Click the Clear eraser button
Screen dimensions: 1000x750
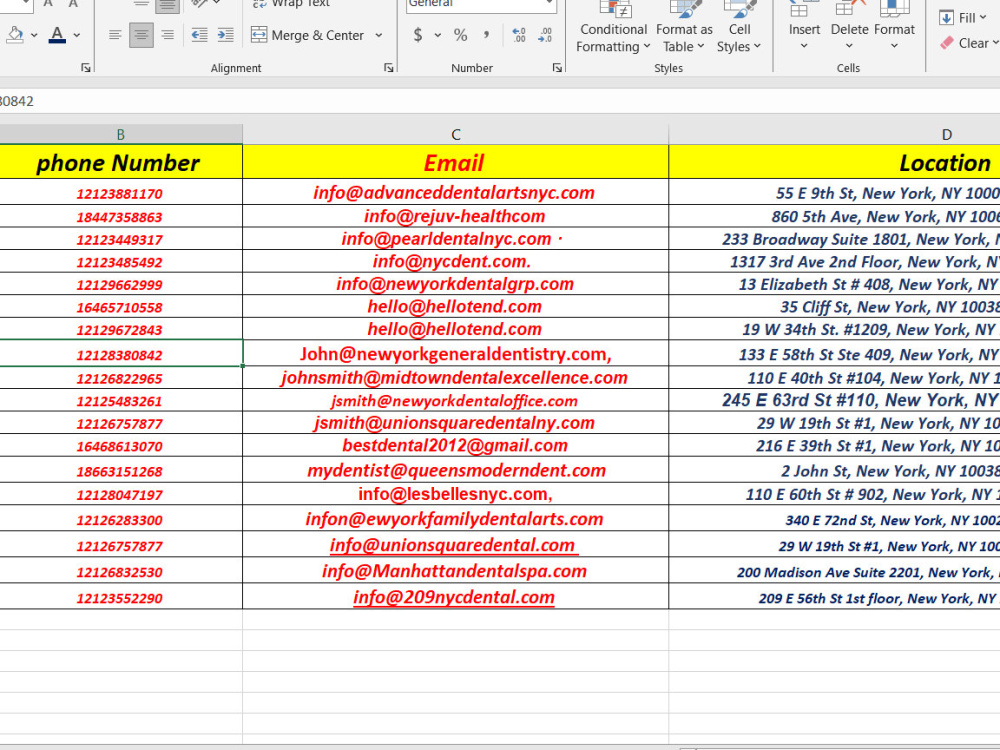[969, 43]
